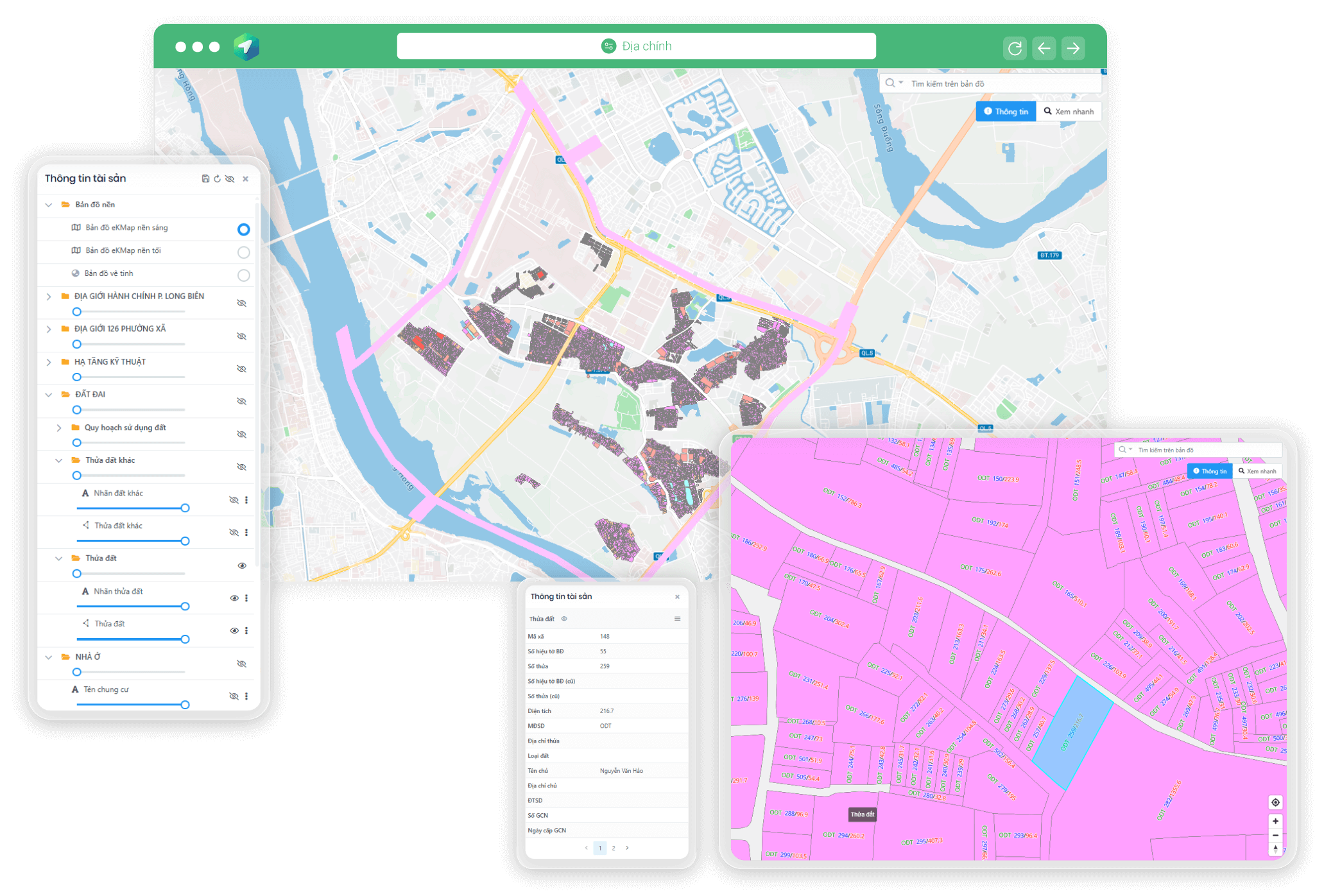Open the three-dot menu for Nhãn thửa đất
The width and height of the screenshot is (1324, 896).
246,598
